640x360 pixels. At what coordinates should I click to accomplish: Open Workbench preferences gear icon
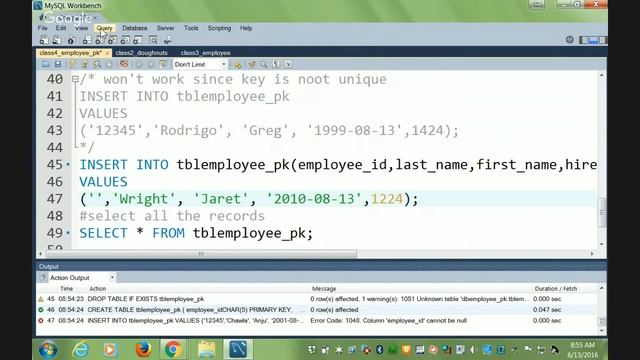[569, 40]
